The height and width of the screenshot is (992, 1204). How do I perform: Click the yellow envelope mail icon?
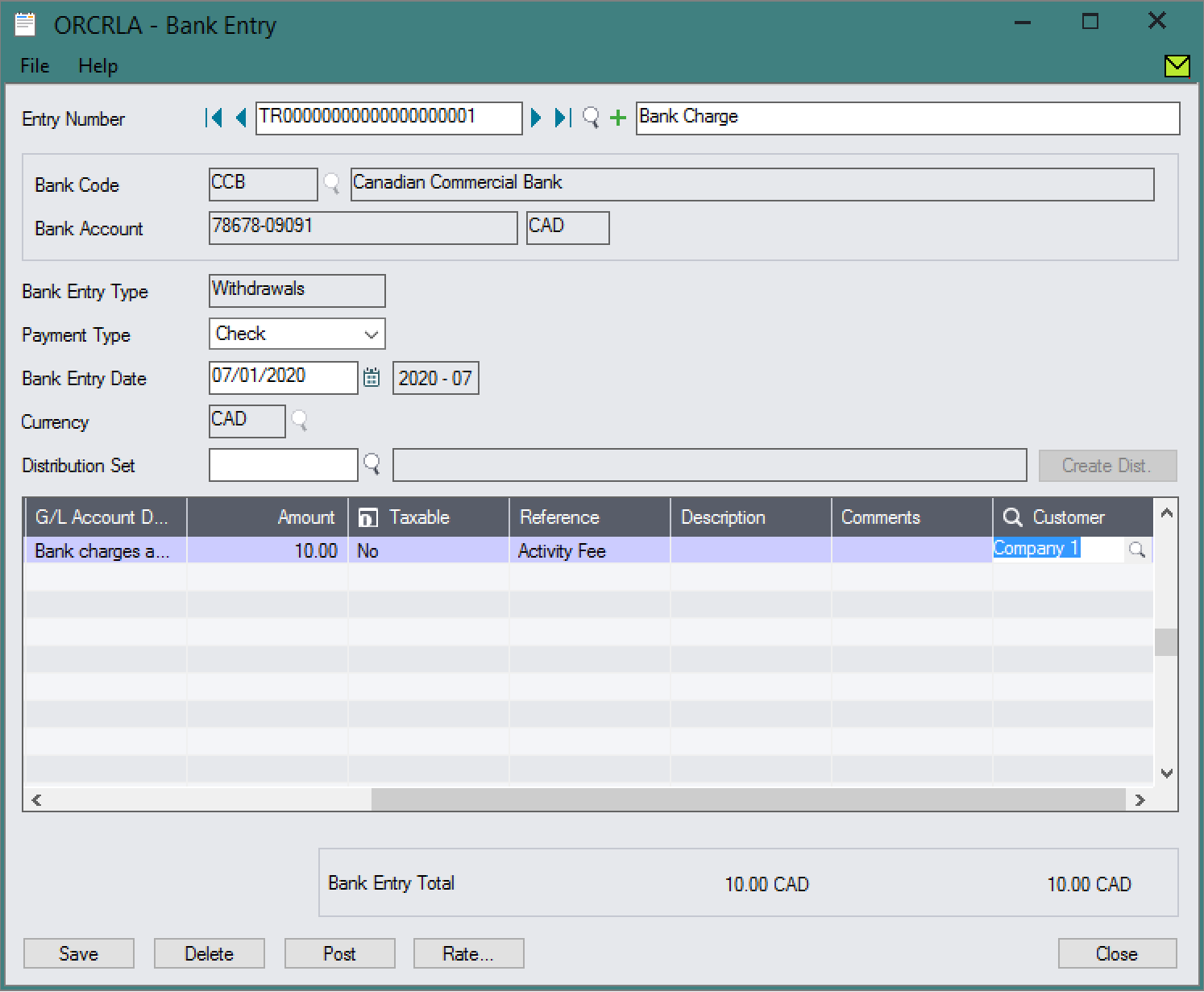1177,65
